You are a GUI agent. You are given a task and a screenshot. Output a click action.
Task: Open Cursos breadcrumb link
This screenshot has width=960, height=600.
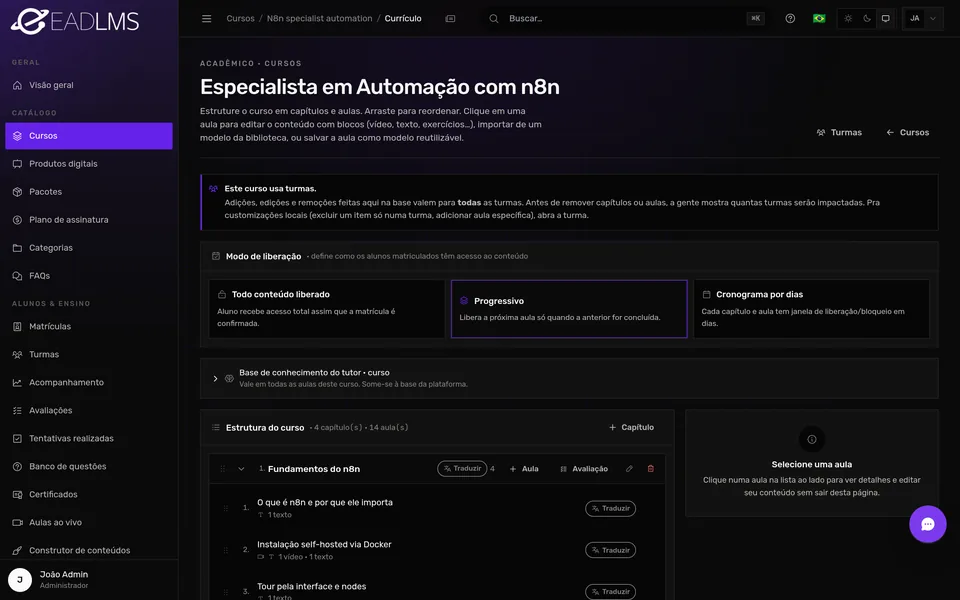[240, 18]
